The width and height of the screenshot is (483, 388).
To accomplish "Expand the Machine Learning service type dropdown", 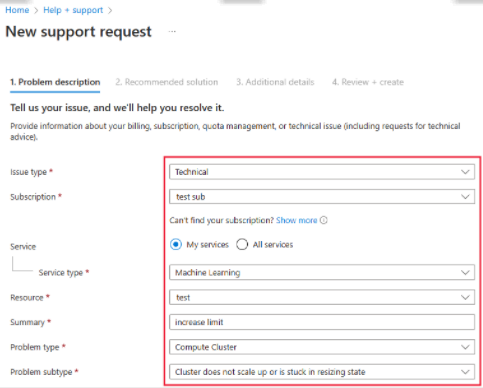I will tap(322, 273).
